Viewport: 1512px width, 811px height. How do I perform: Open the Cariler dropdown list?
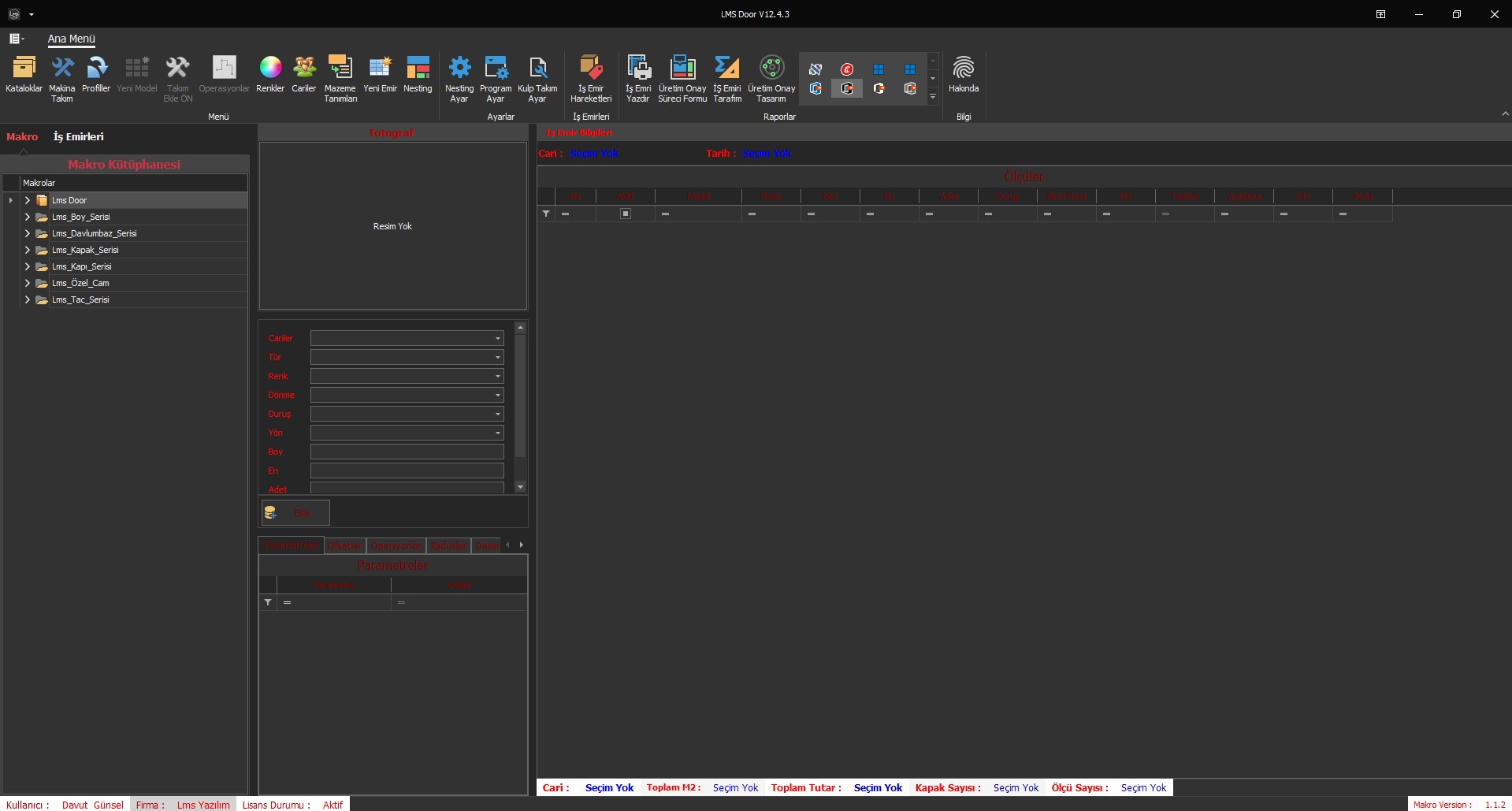(x=497, y=338)
